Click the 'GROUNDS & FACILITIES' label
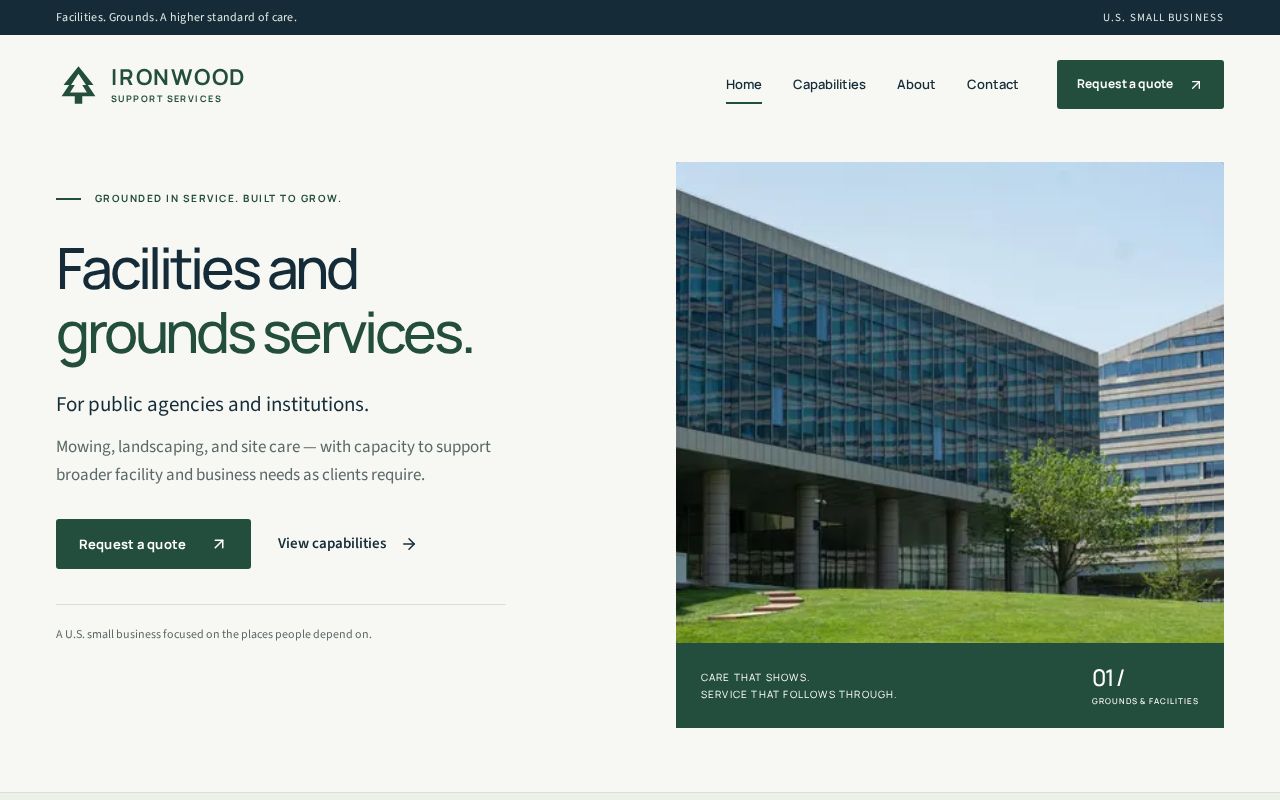This screenshot has width=1280, height=800. 1145,701
